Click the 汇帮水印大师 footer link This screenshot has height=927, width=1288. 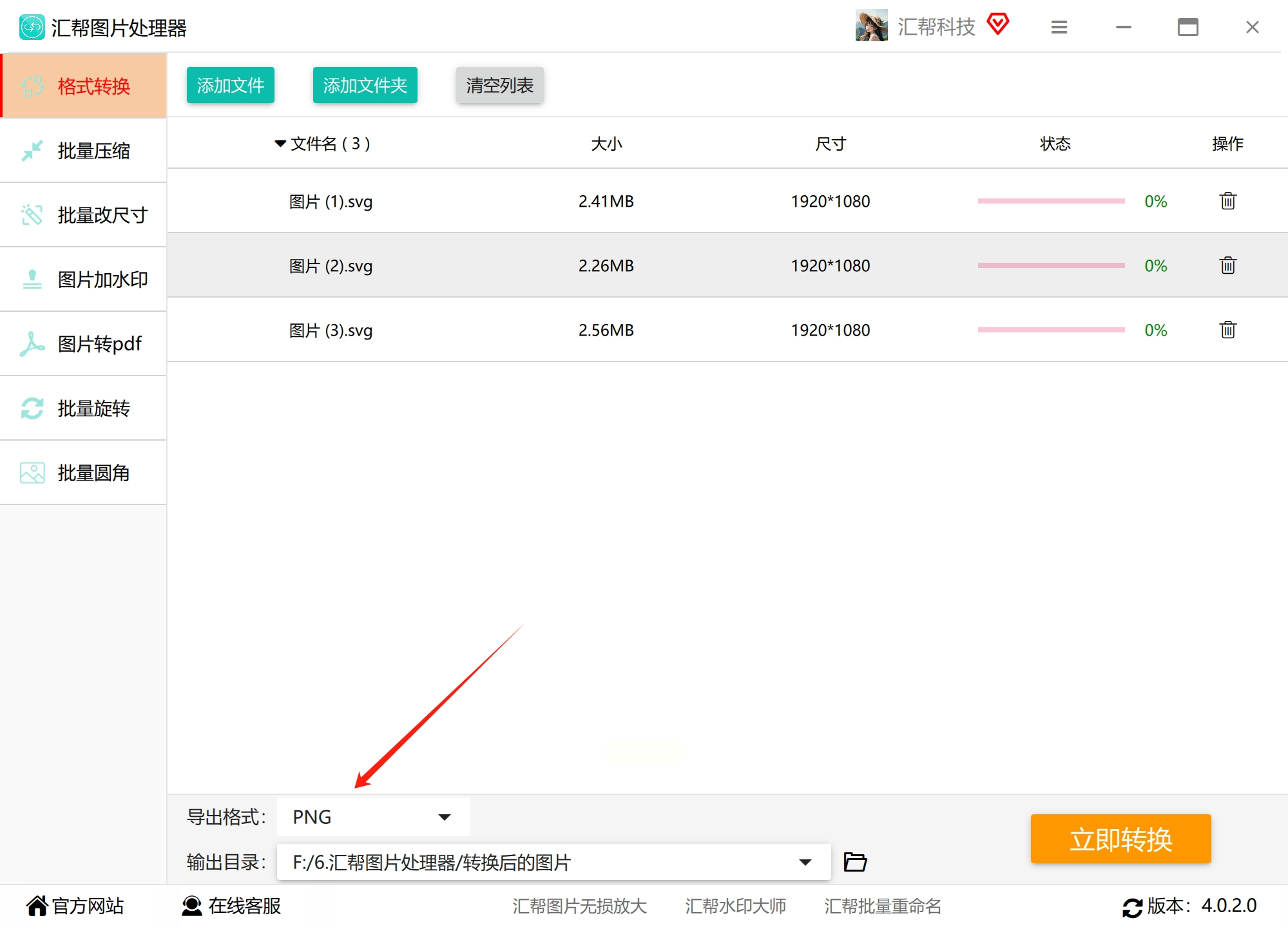pyautogui.click(x=735, y=906)
